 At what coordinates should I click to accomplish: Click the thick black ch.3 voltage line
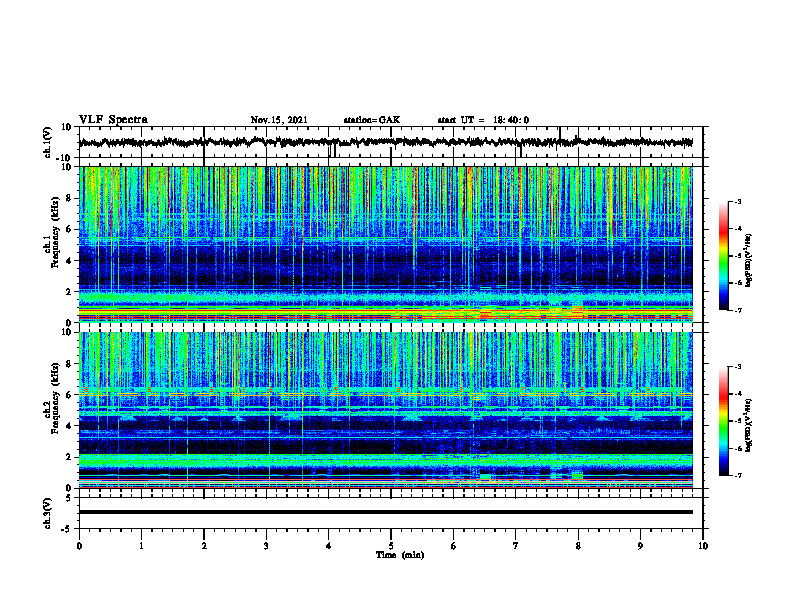(x=386, y=512)
